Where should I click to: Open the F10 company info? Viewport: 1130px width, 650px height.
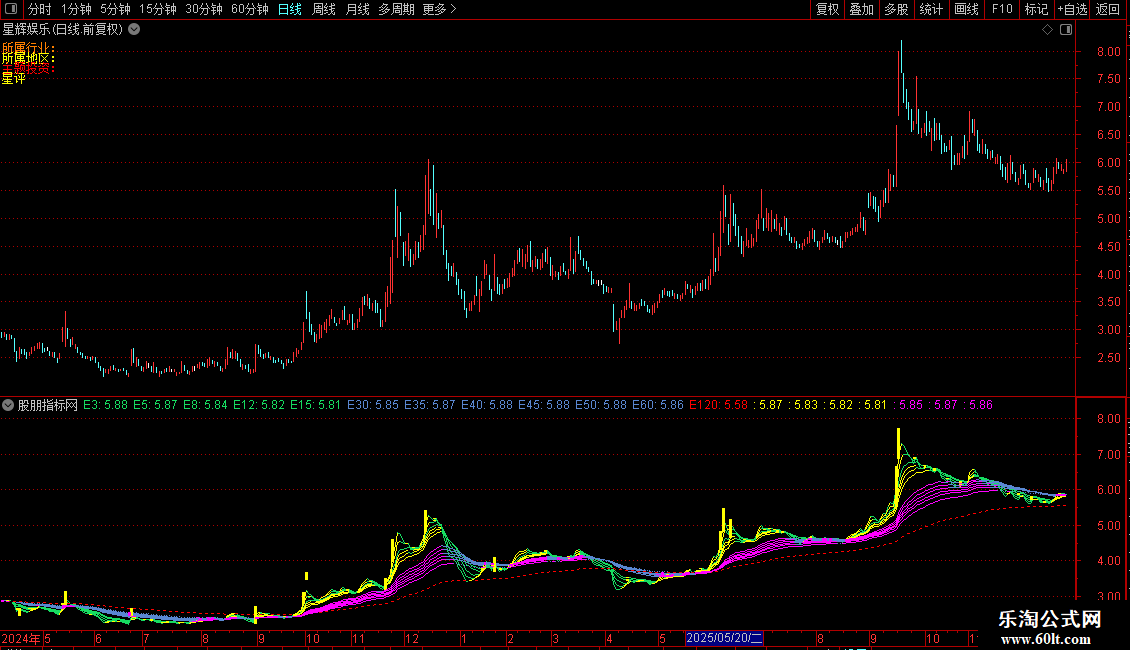[x=1002, y=9]
